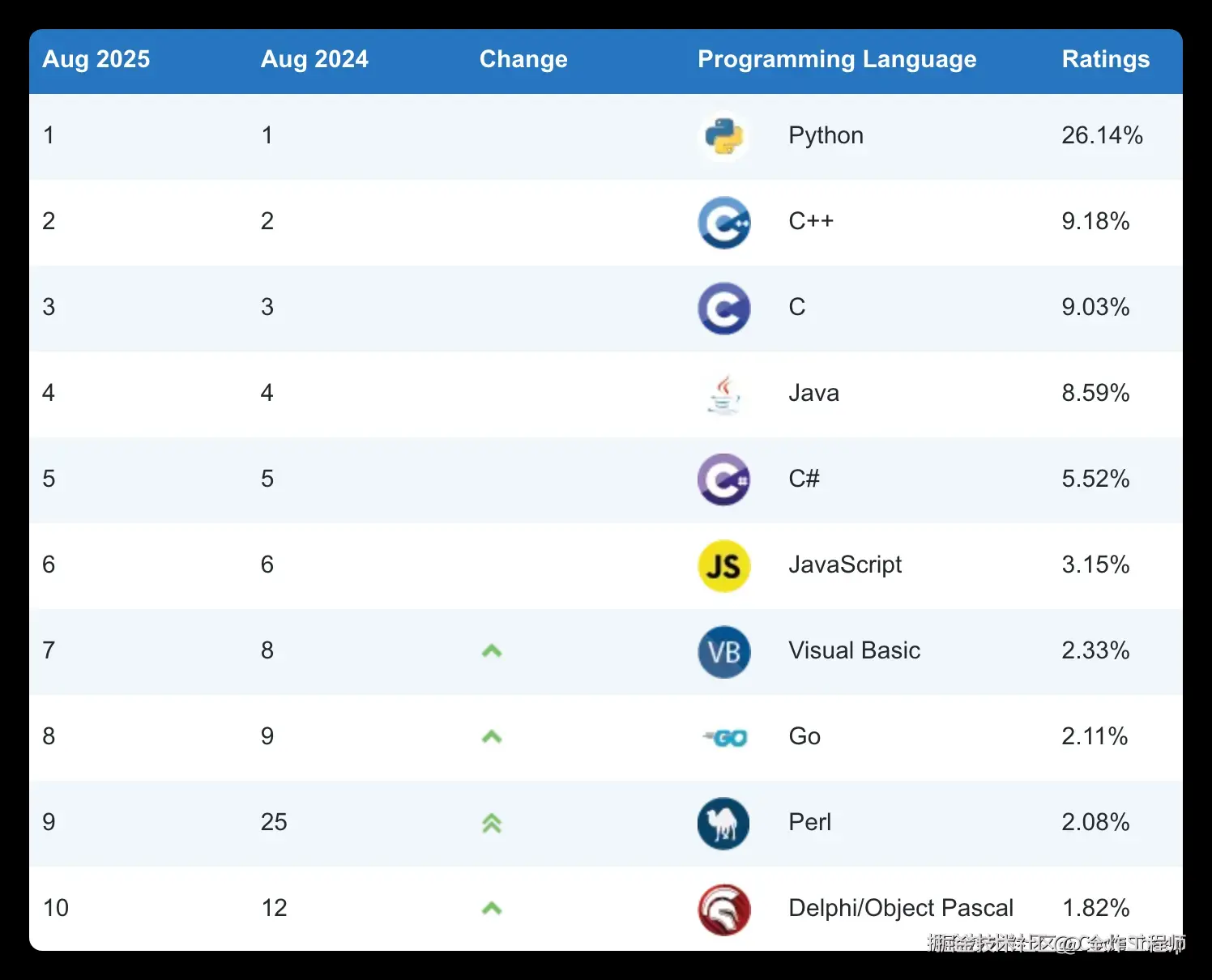Open the JavaScript language name link

coord(845,565)
